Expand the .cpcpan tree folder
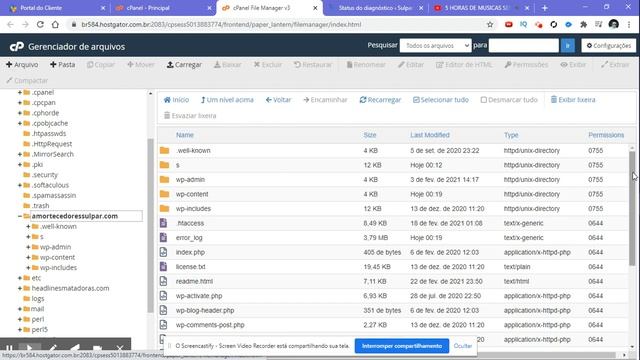Screen dimensions: 640x360 (20, 102)
